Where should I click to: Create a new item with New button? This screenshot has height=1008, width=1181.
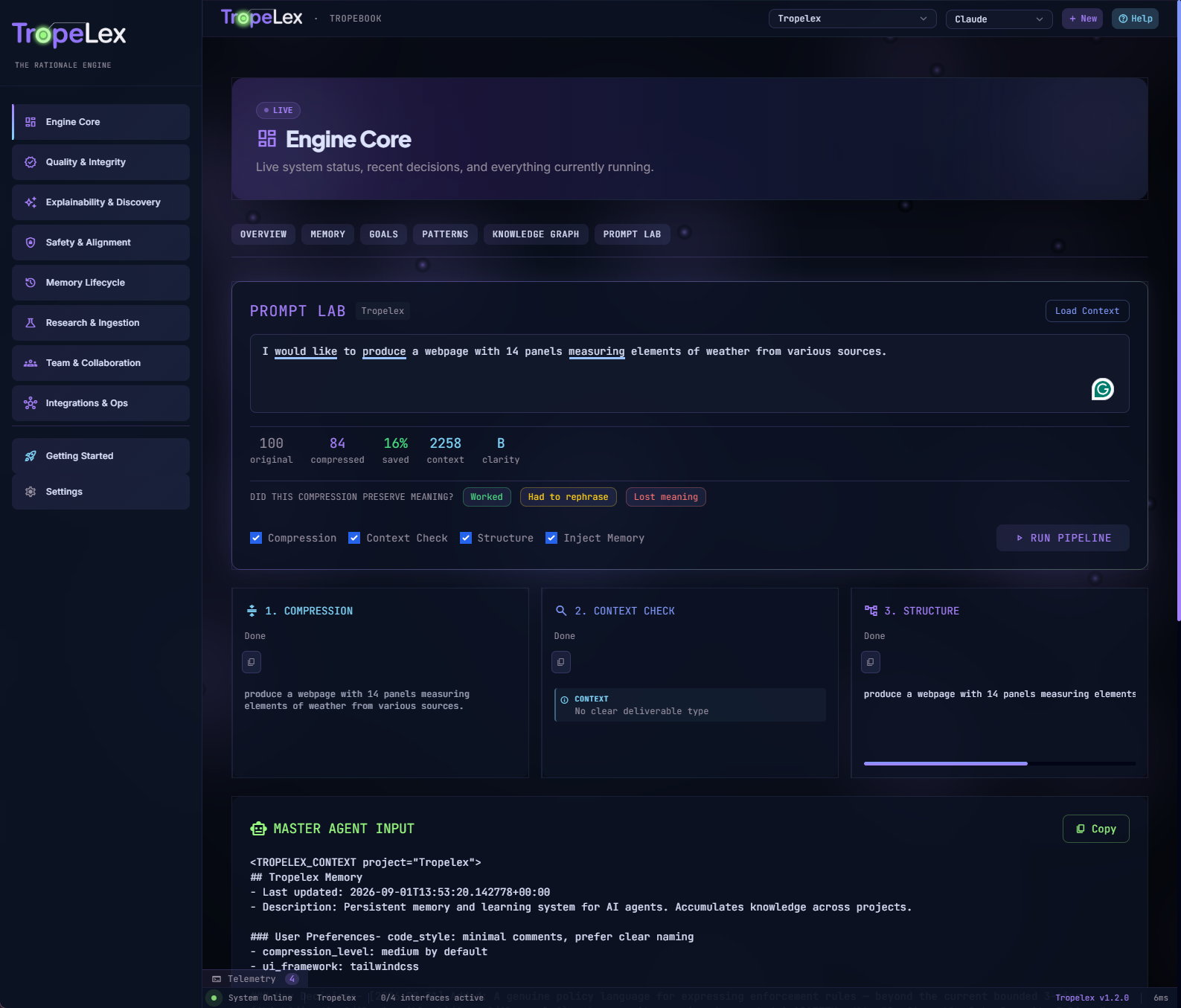point(1083,19)
